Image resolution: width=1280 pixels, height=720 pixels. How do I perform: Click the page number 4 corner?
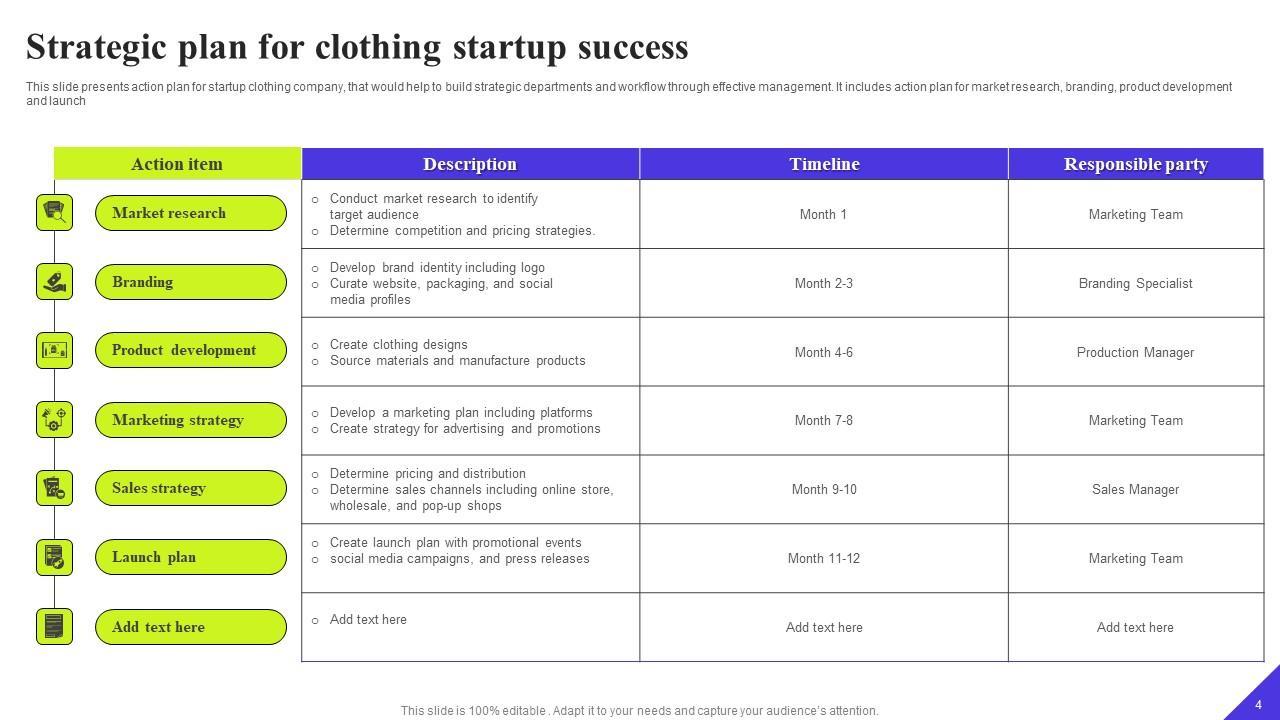click(1258, 704)
